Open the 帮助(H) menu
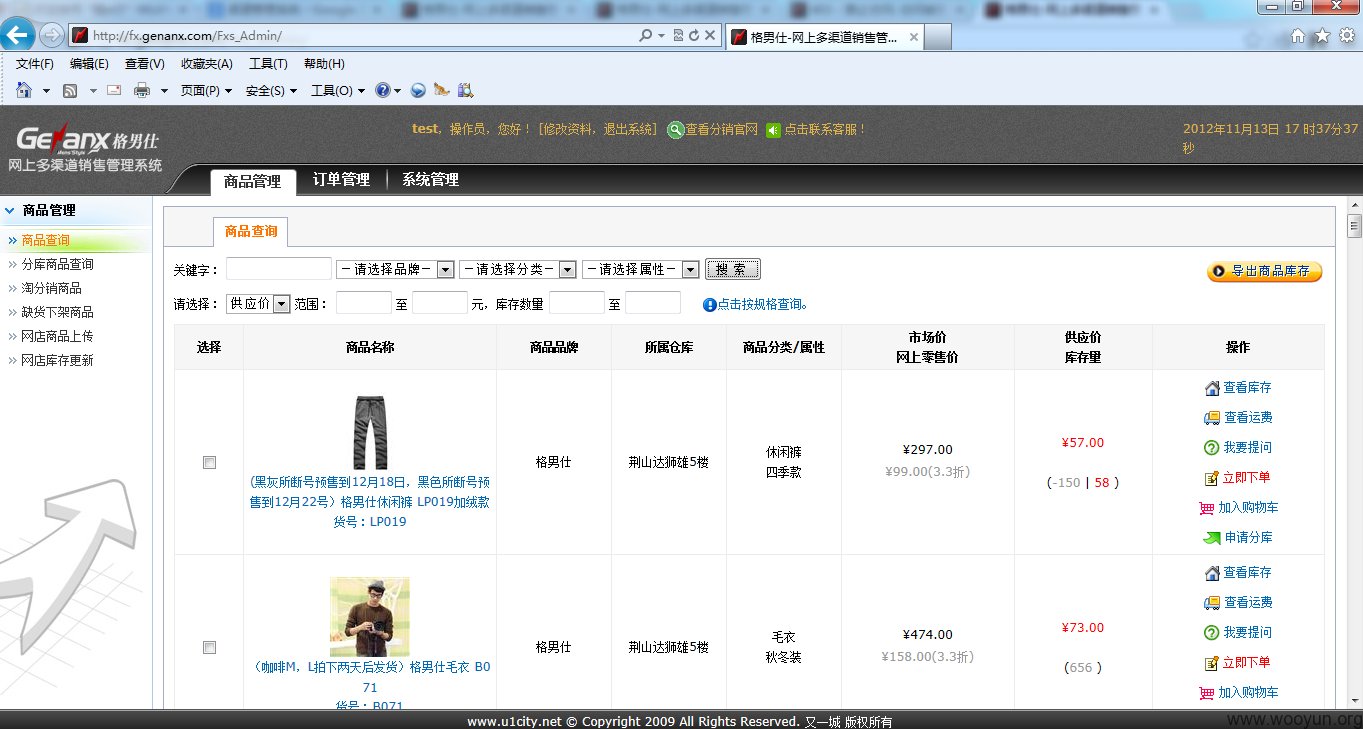Screen dimensions: 1363x729 (324, 64)
